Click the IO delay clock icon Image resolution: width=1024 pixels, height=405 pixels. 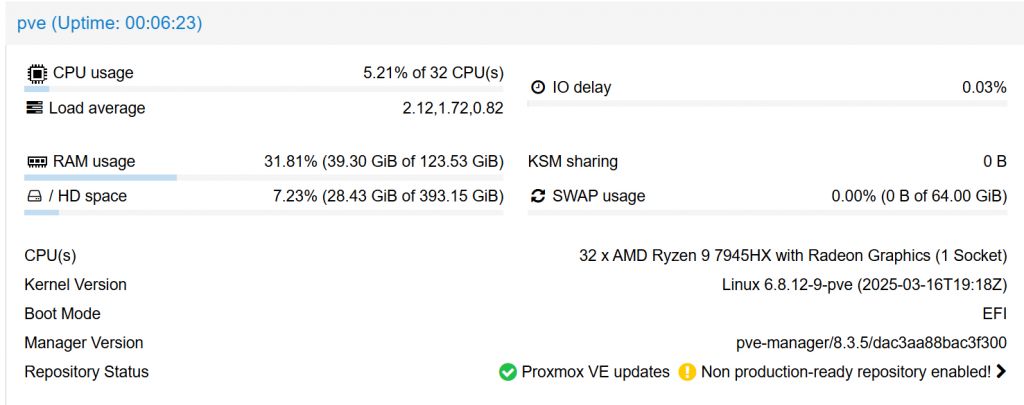point(537,88)
